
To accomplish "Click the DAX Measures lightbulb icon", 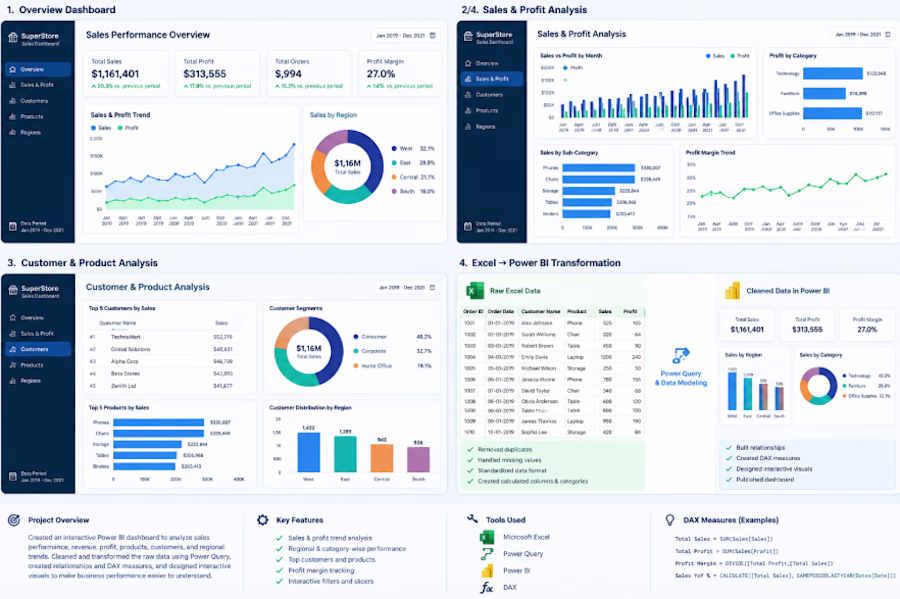I will (669, 520).
